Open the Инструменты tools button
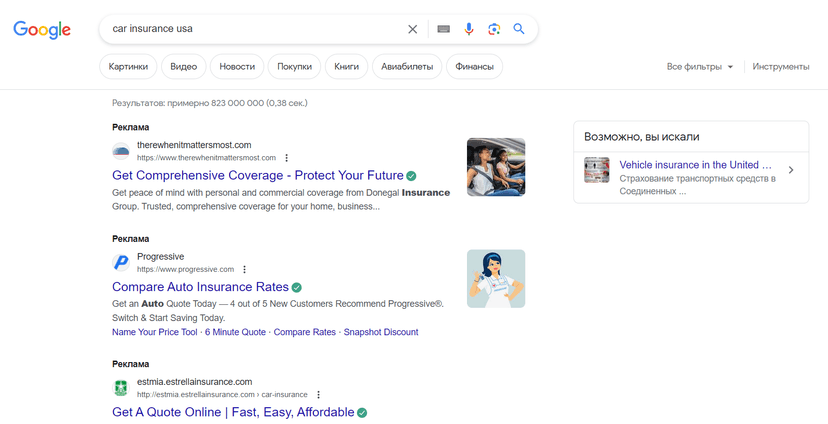 pyautogui.click(x=780, y=67)
